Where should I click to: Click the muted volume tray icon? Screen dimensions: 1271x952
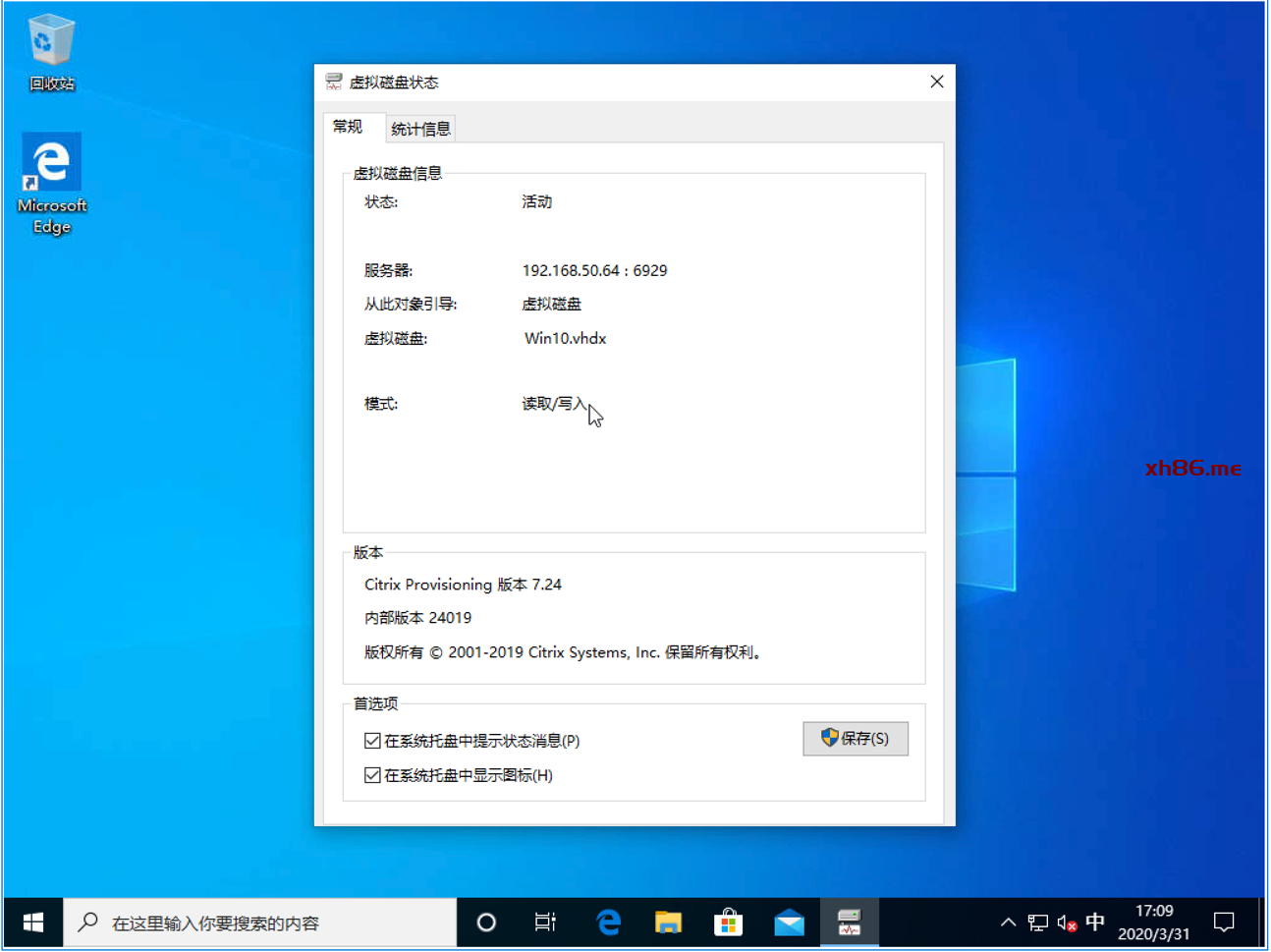[x=1068, y=923]
